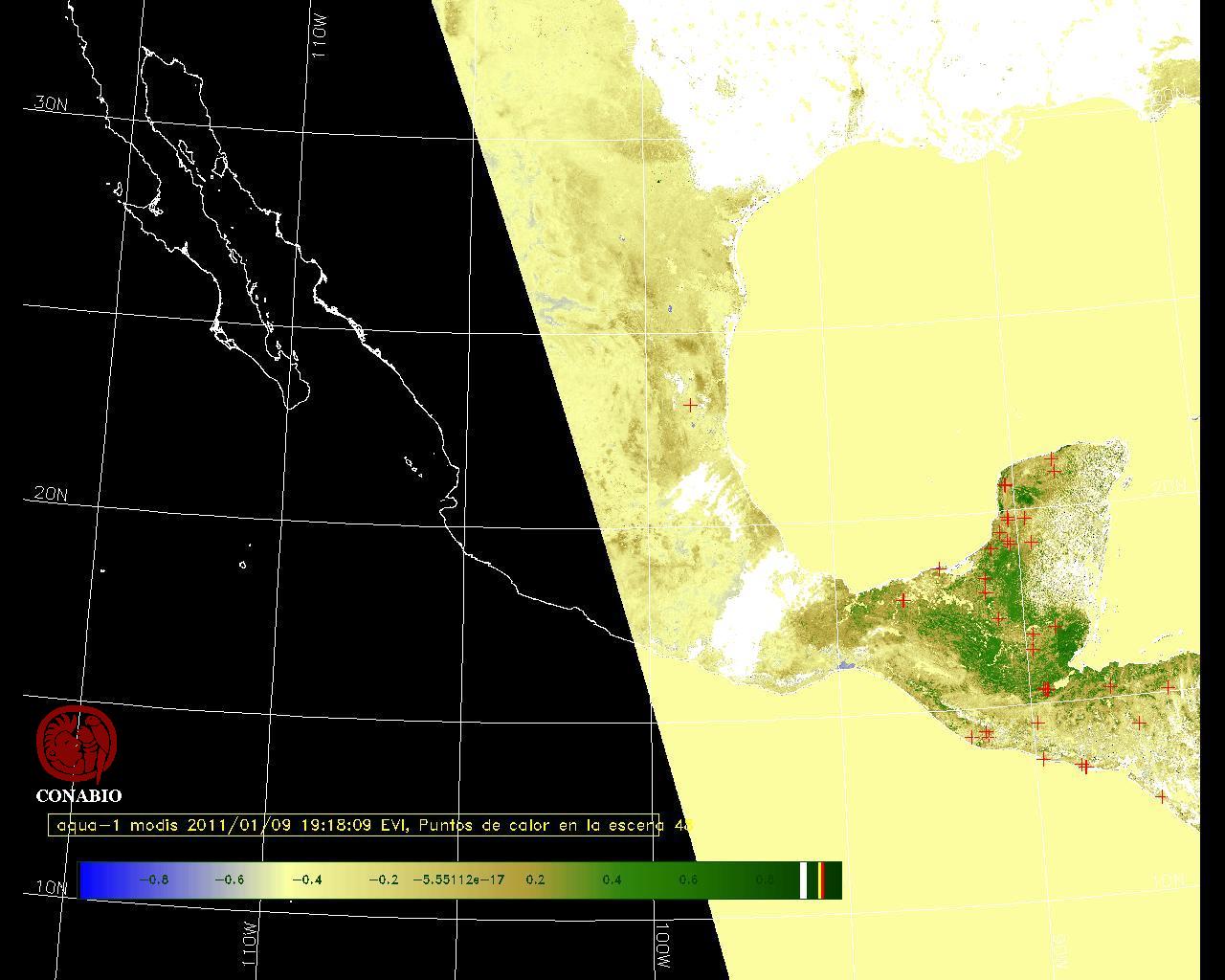The height and width of the screenshot is (980, 1225).
Task: Click the CONABIO text under the logo
Action: (x=78, y=795)
